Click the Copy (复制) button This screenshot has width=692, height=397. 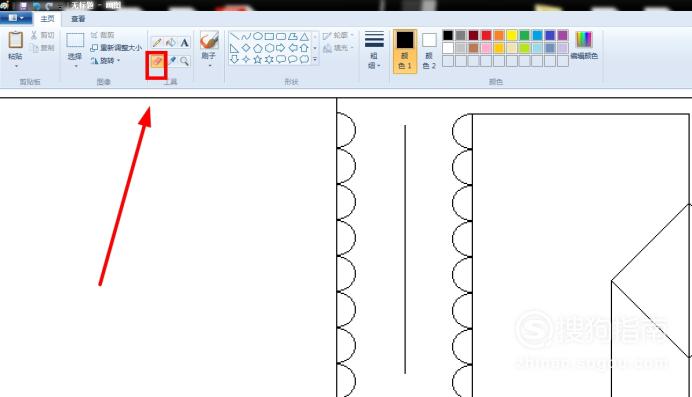pyautogui.click(x=42, y=48)
